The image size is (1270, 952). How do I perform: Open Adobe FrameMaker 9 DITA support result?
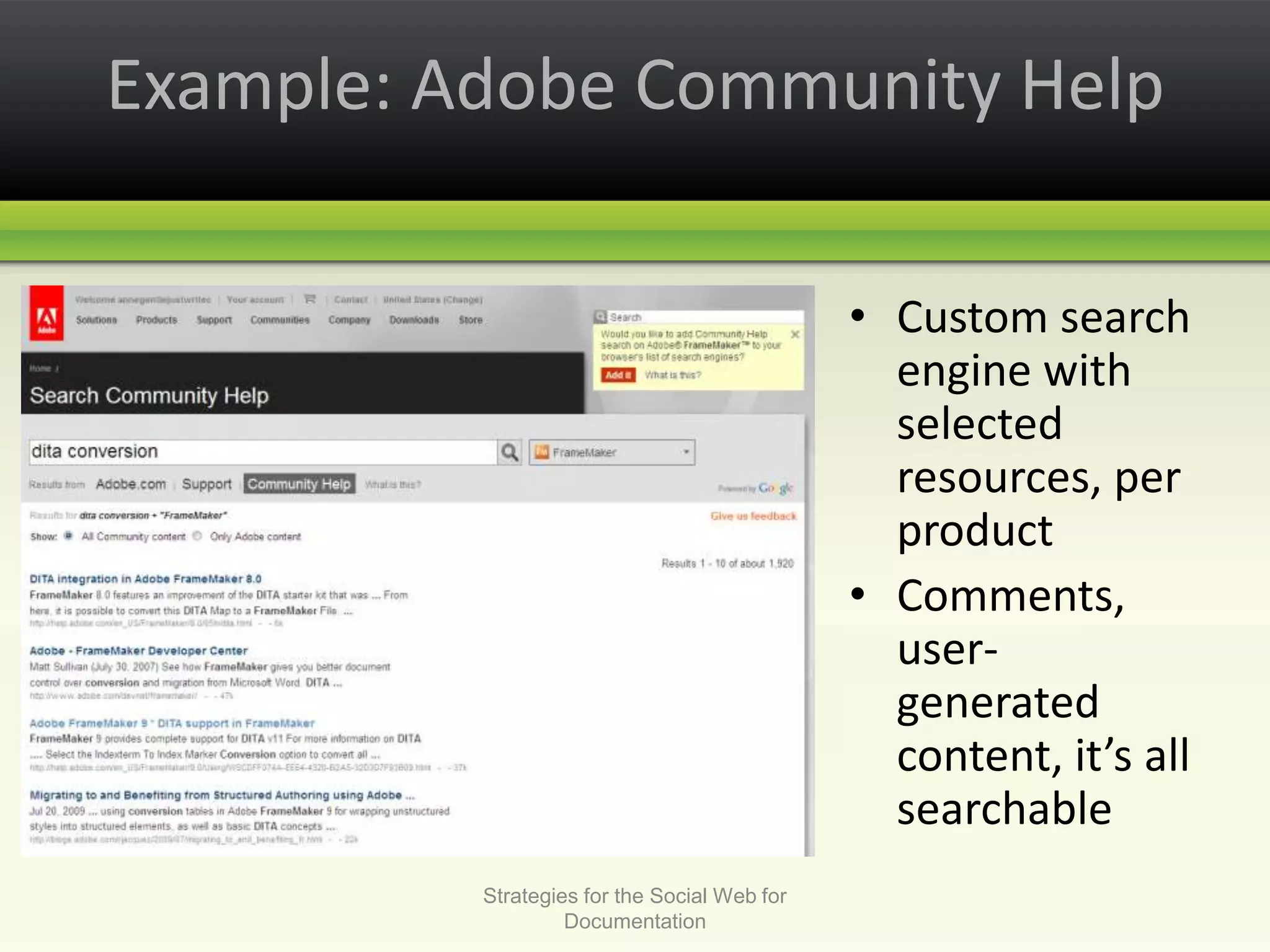[x=172, y=723]
